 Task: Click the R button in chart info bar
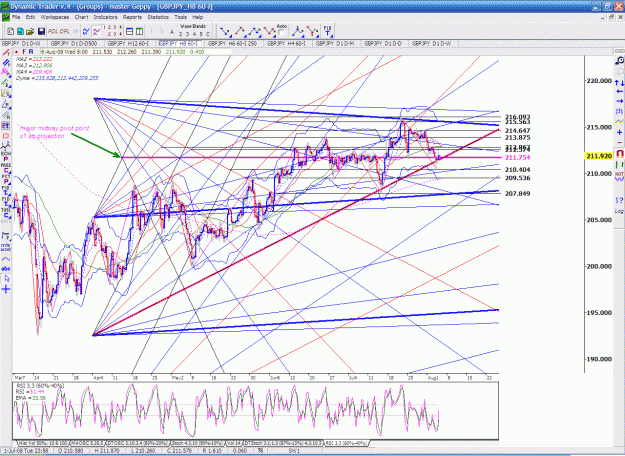(x=31, y=52)
